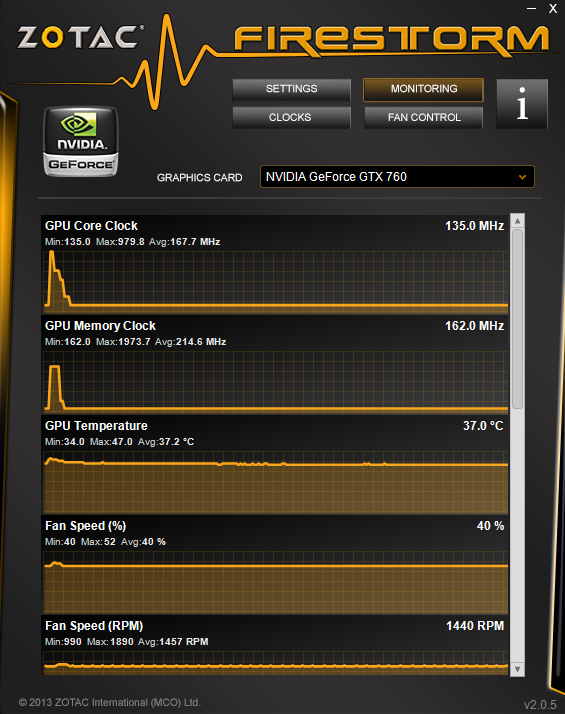Click the Fan Speed (RPM) title

click(x=94, y=626)
